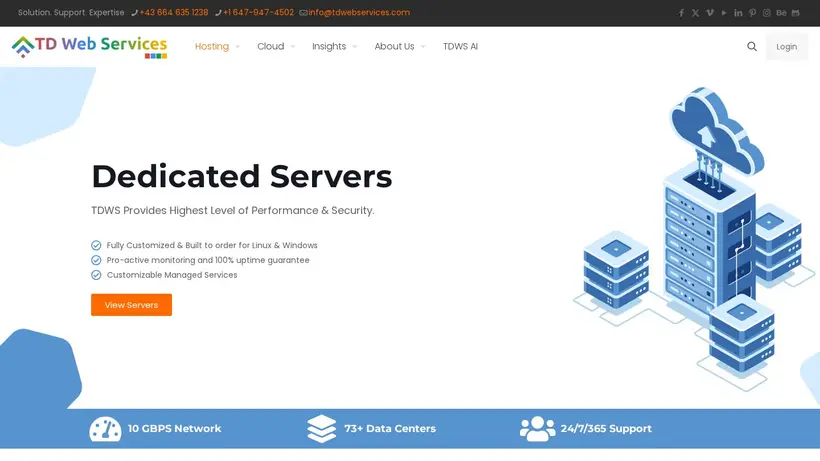Viewport: 820px width, 461px height.
Task: Click the 24/7/365 Support people icon
Action: point(537,429)
